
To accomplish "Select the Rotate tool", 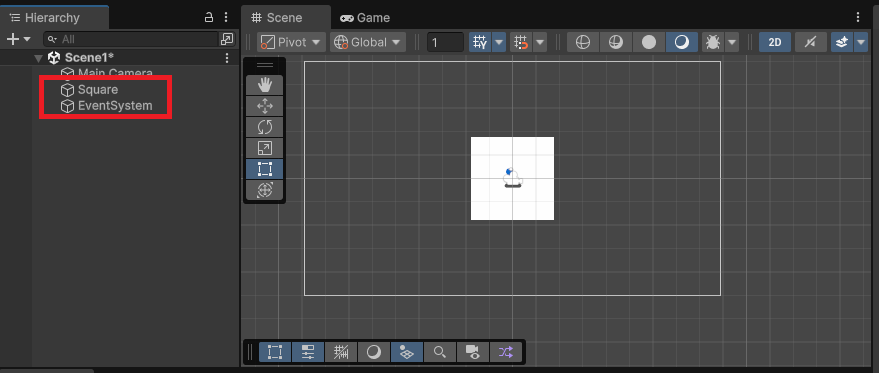I will [265, 127].
